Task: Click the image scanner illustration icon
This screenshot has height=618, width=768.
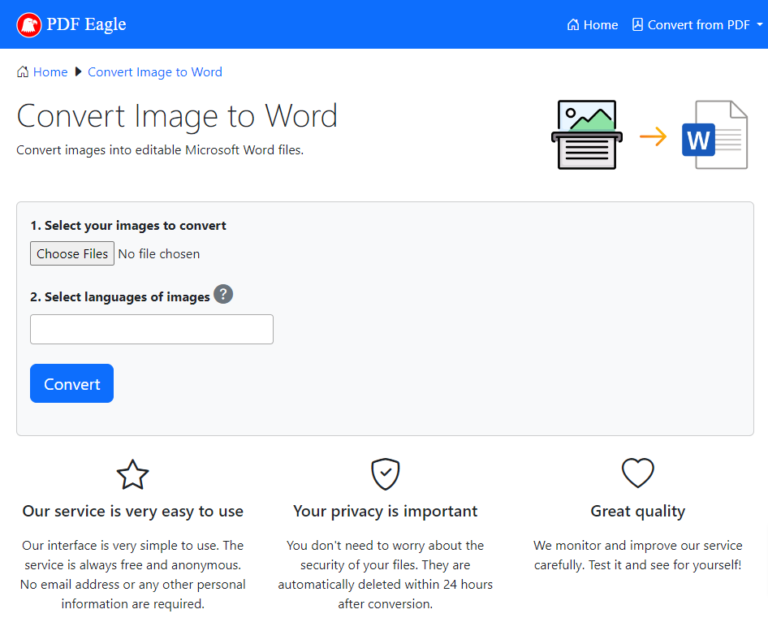Action: (x=587, y=135)
